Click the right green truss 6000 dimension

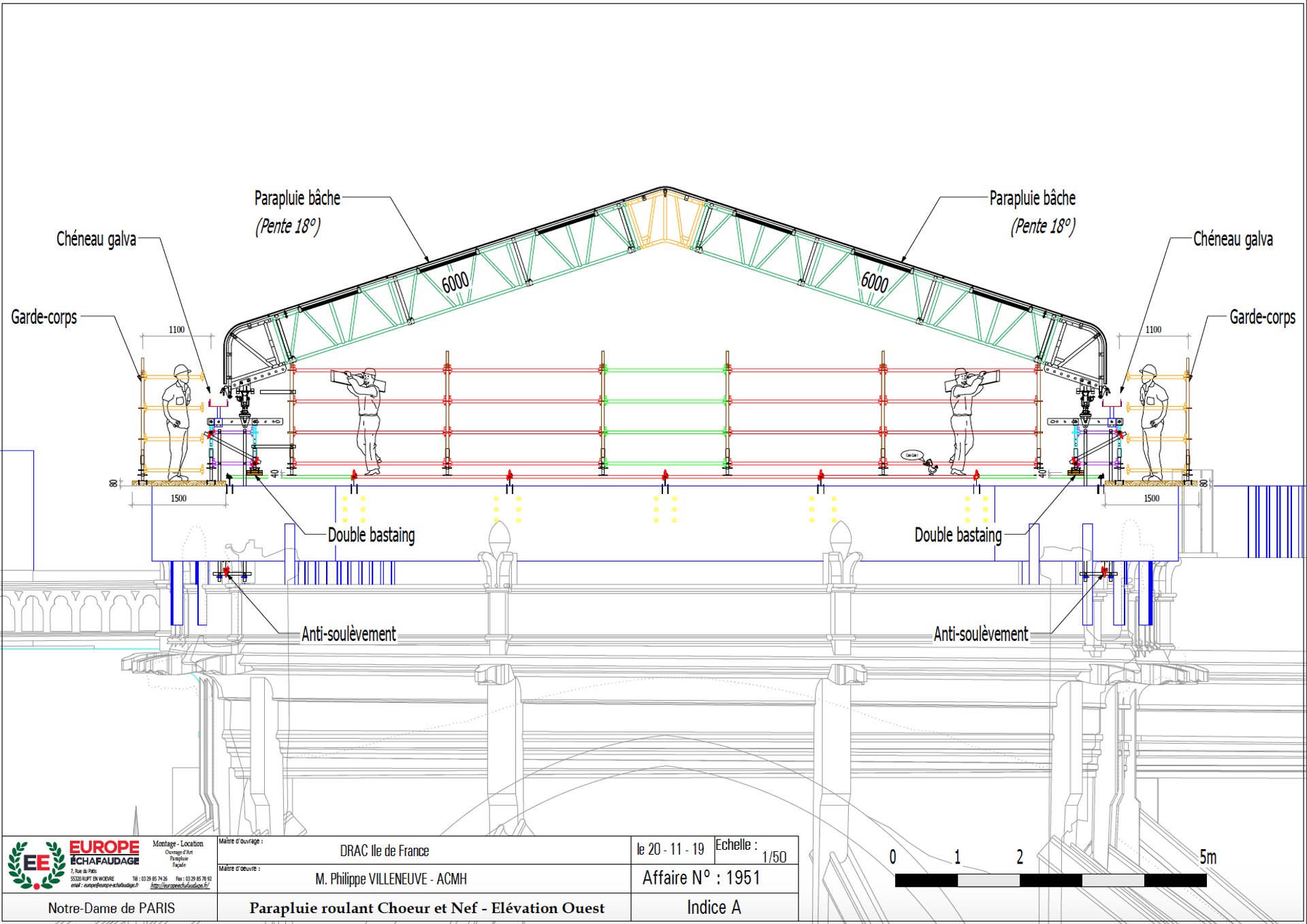874,281
